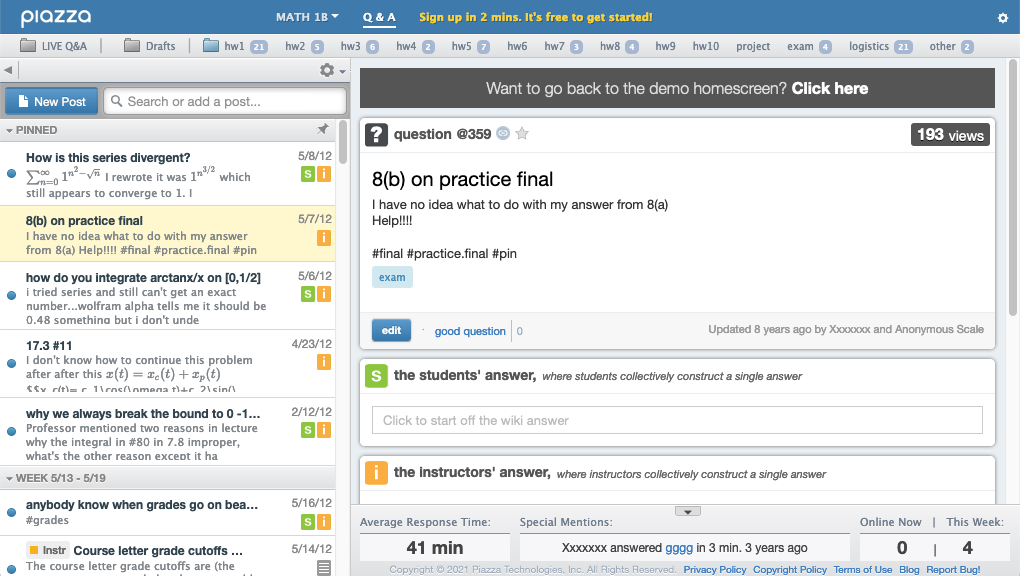Click the New Post button
Viewport: 1020px width, 576px height.
click(51, 101)
